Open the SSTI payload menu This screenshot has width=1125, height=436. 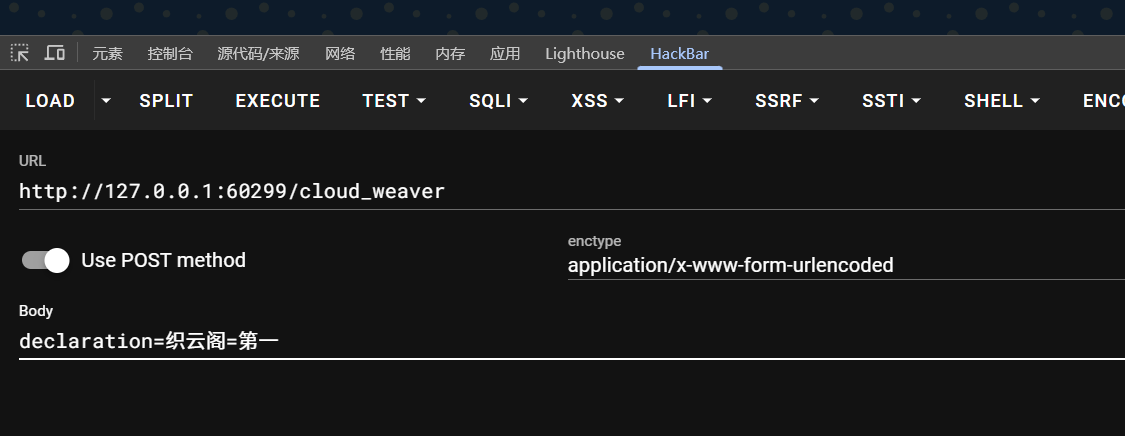pos(891,101)
